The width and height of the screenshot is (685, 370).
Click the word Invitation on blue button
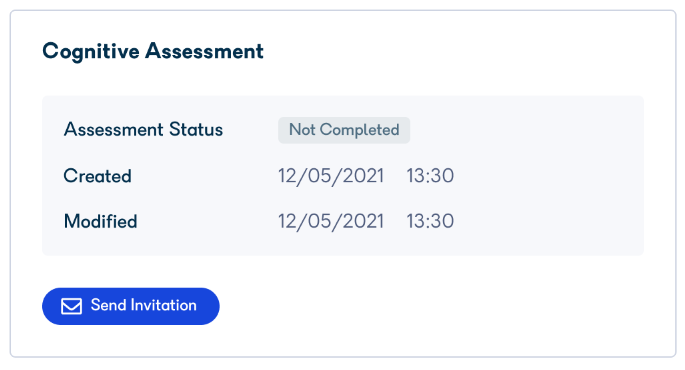click(164, 305)
